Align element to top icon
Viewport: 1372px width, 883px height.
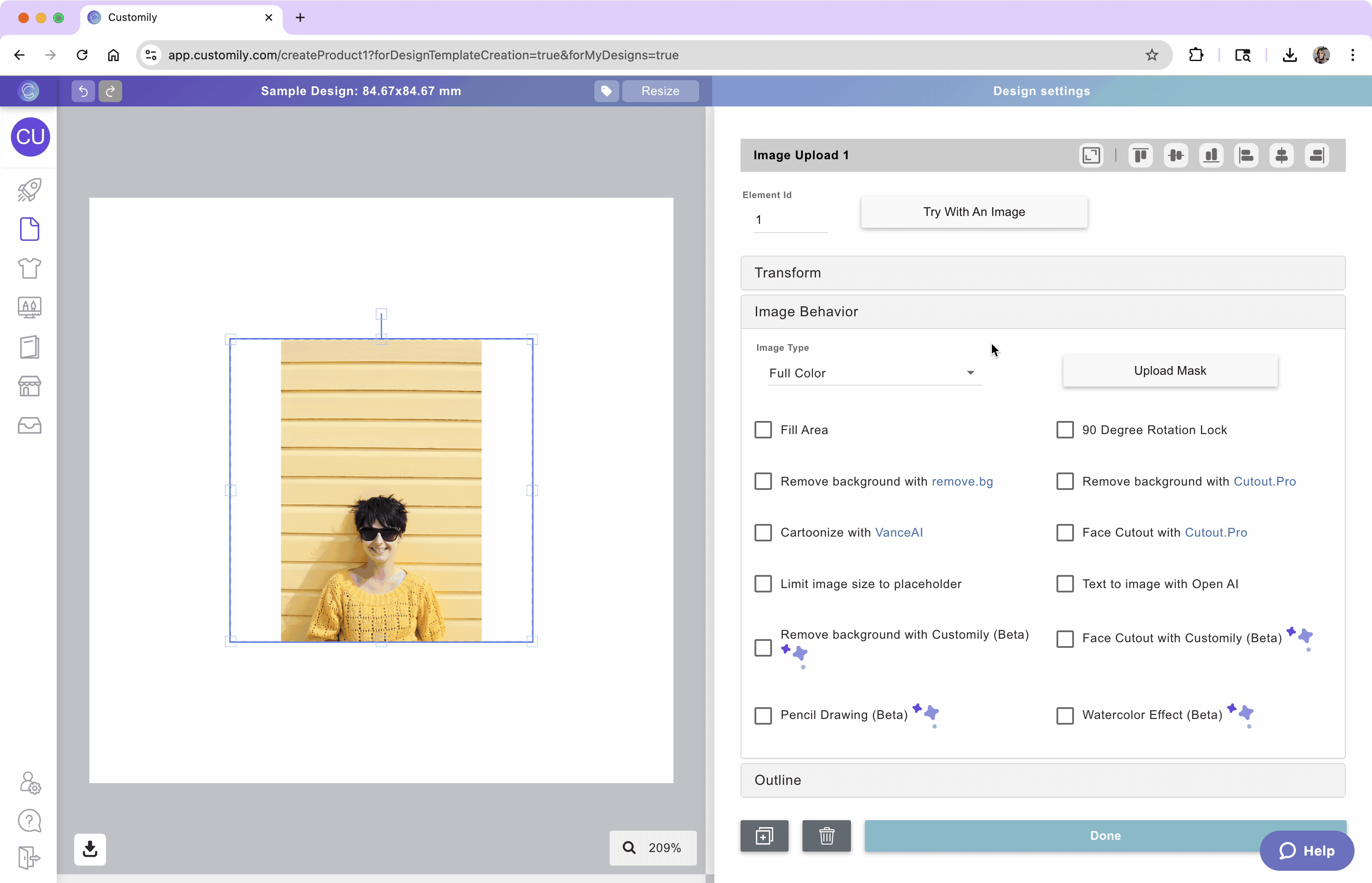point(1140,155)
